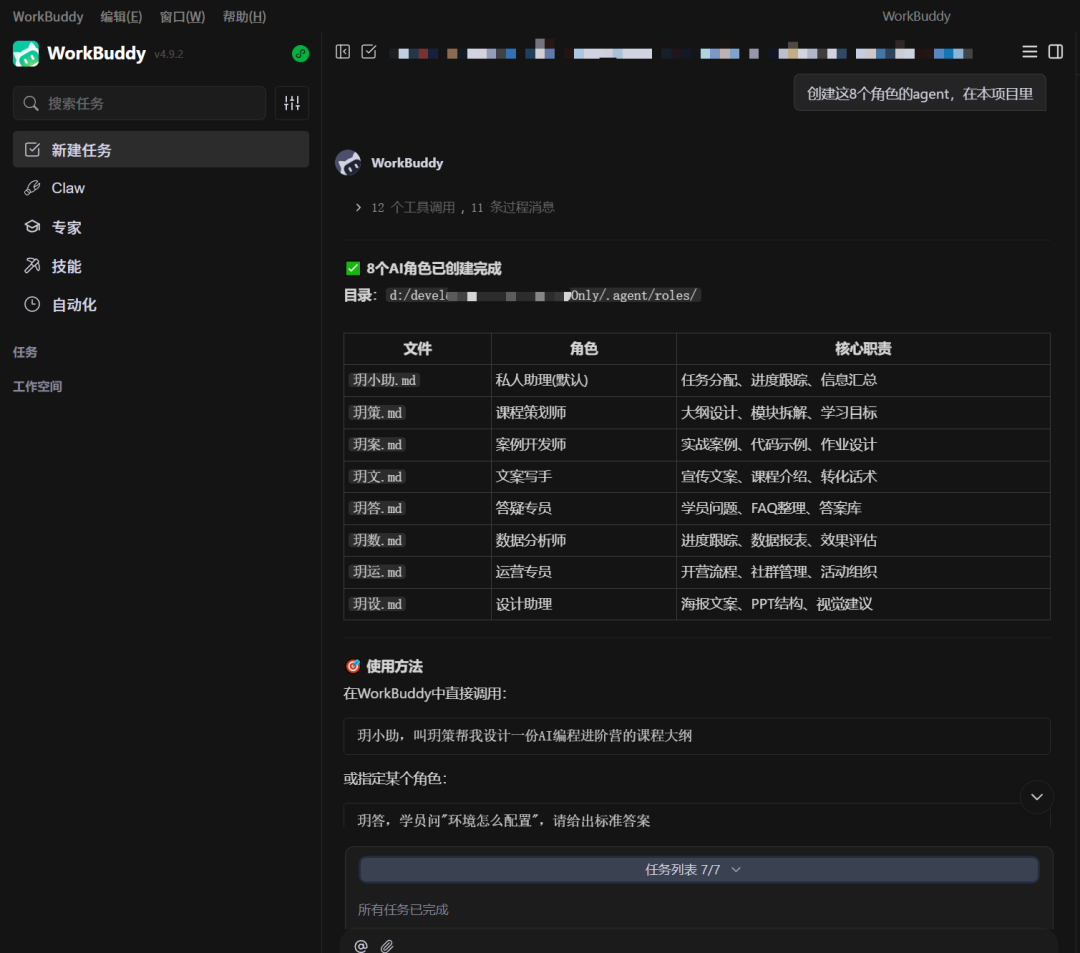The width and height of the screenshot is (1080, 953).
Task: Click the paperclip attachment icon
Action: pyautogui.click(x=387, y=946)
